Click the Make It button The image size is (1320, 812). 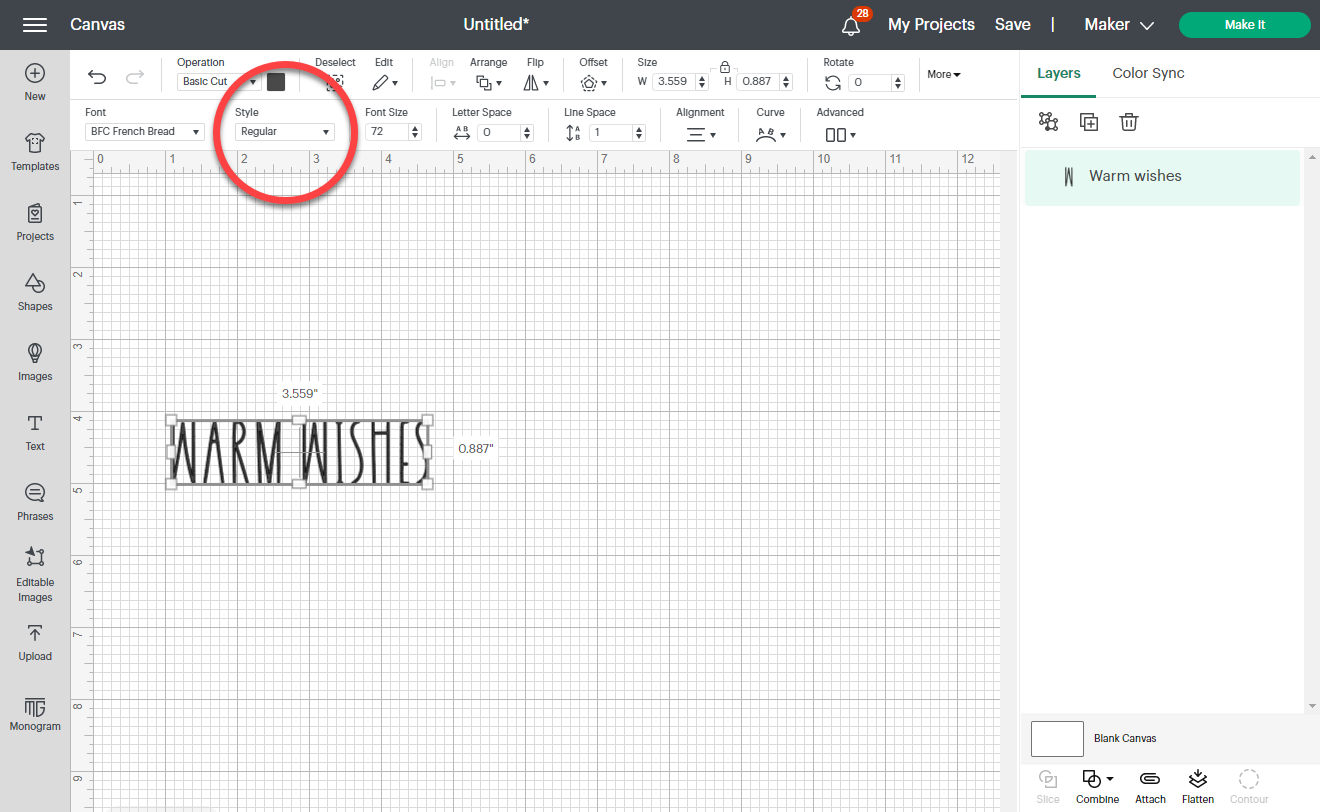(x=1244, y=24)
